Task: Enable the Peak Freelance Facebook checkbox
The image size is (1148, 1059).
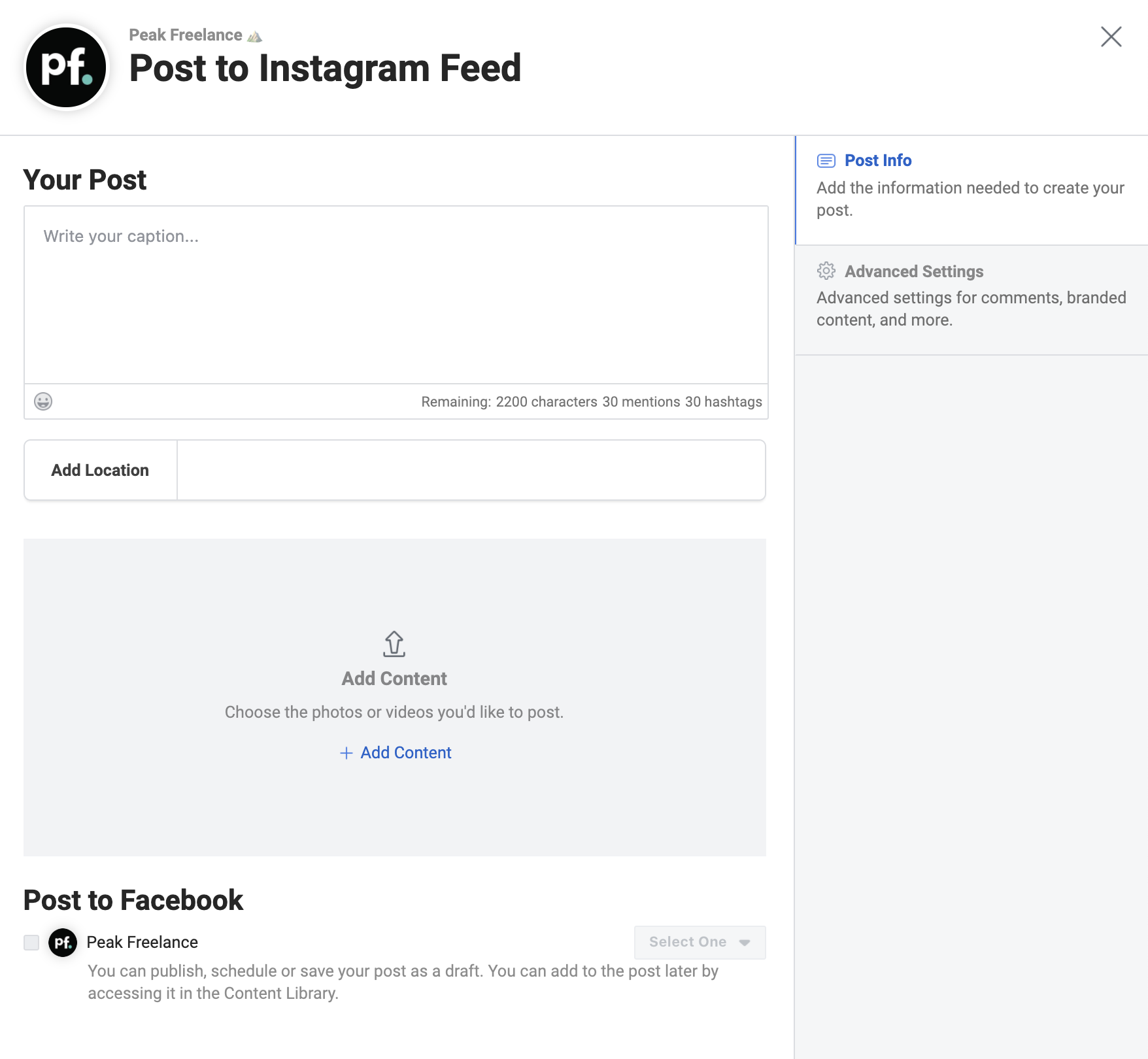Action: click(x=31, y=943)
